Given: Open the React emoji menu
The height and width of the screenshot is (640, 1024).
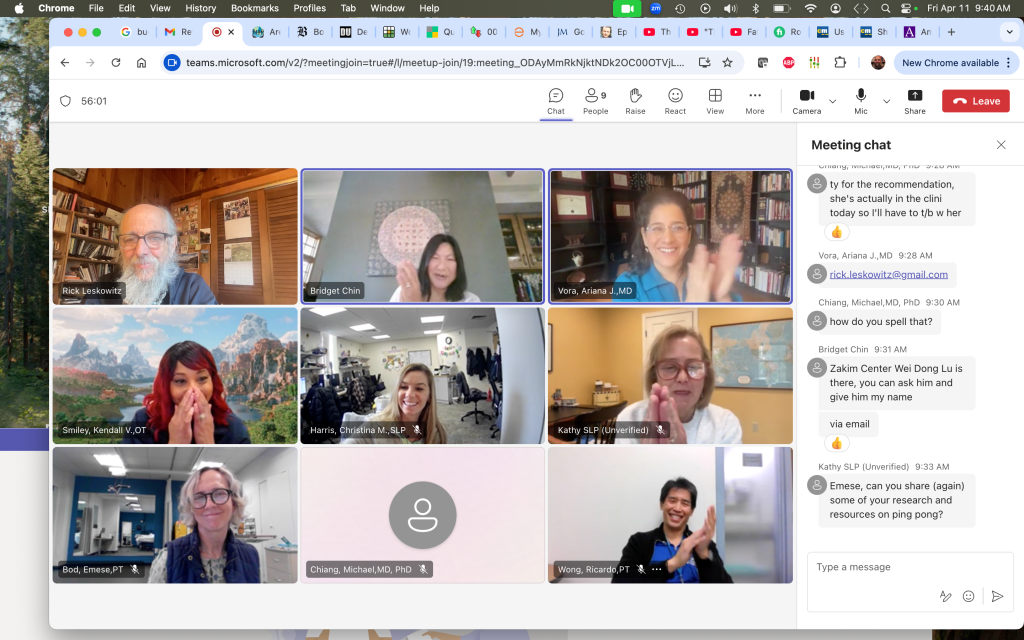Looking at the screenshot, I should click(x=675, y=100).
